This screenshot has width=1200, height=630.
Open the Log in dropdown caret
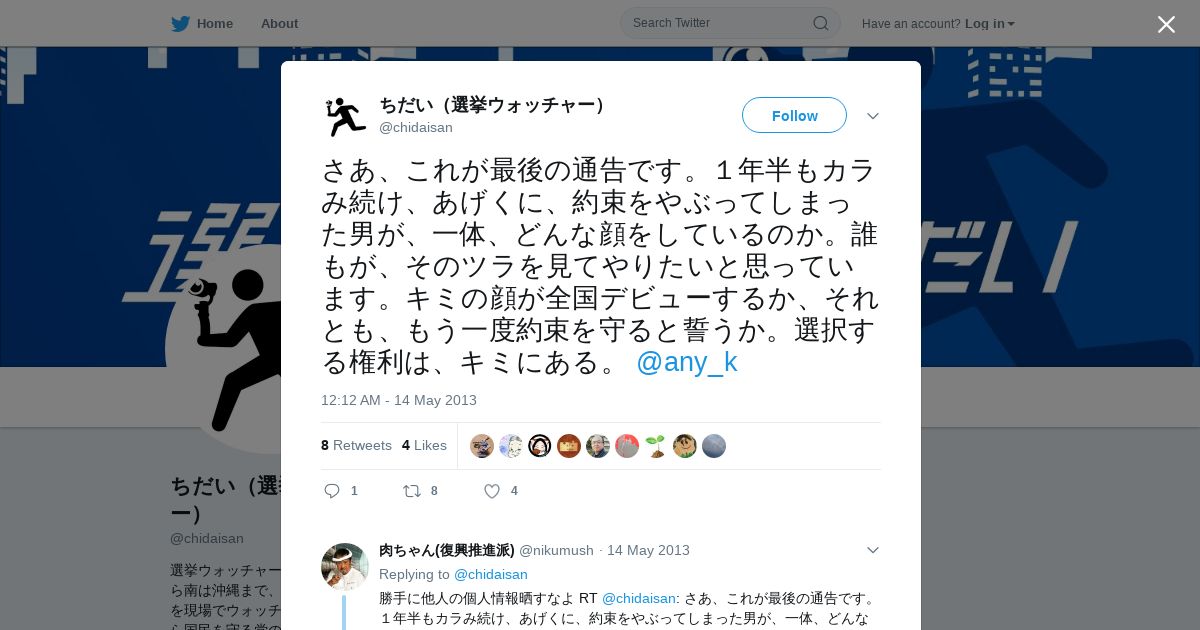click(1011, 24)
